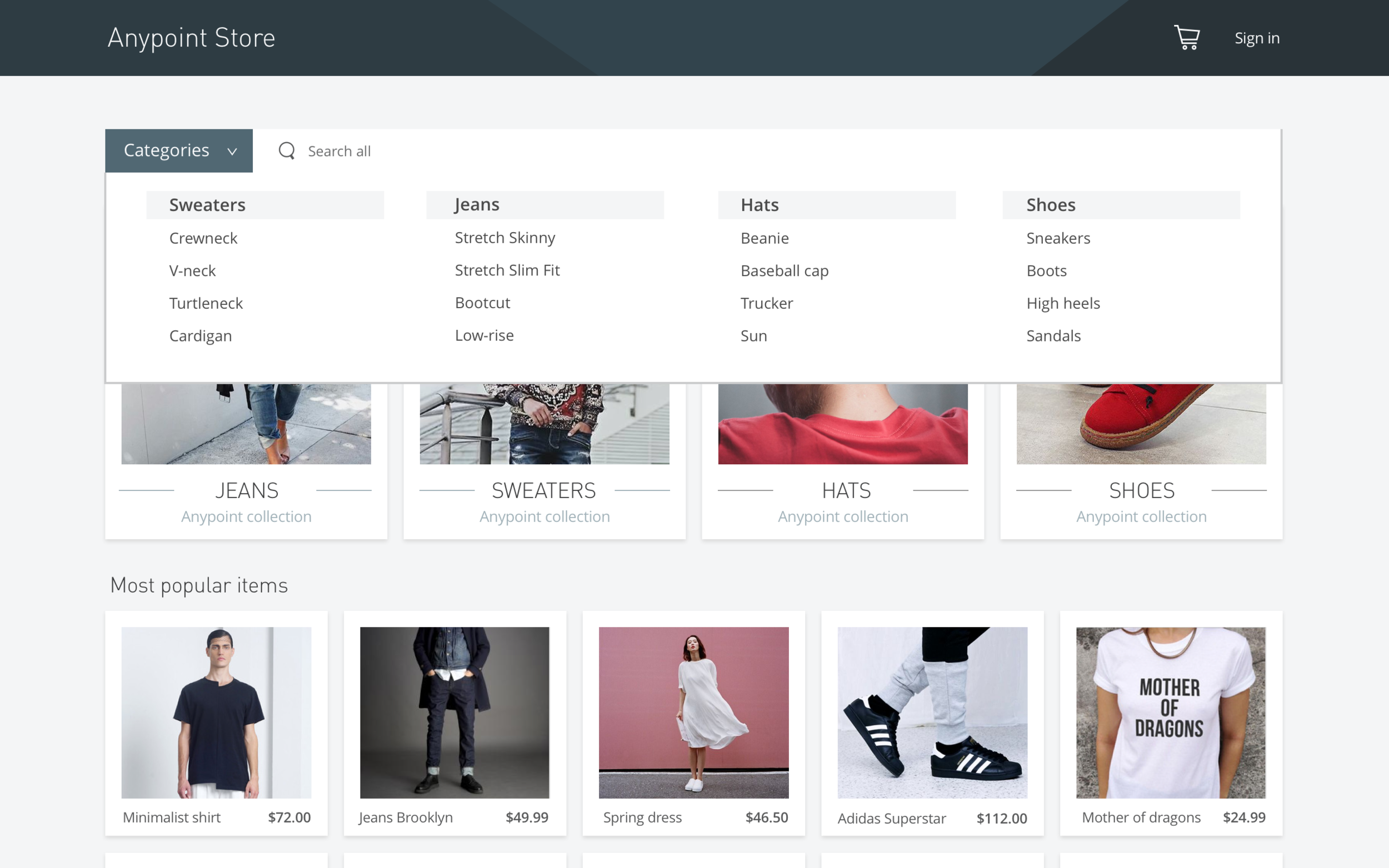Click the Spring dress product name
The width and height of the screenshot is (1389, 868).
[x=642, y=817]
